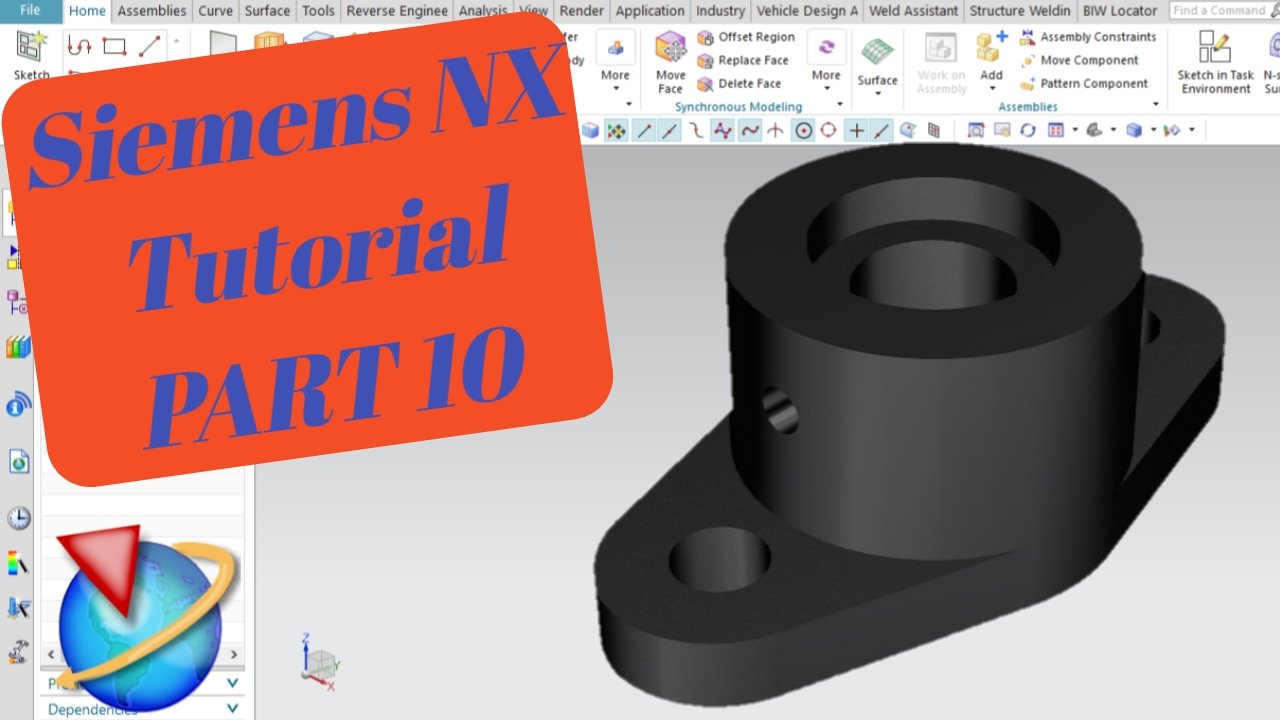1280x720 pixels.
Task: Click the Offset Region command
Action: coord(746,37)
